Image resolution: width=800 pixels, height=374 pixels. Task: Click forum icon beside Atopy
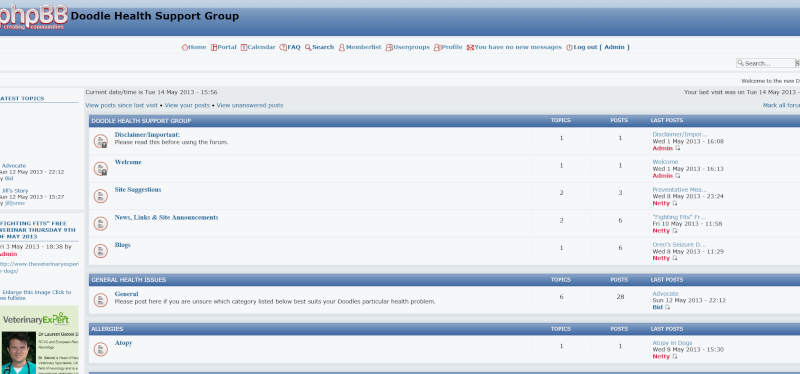pos(101,350)
